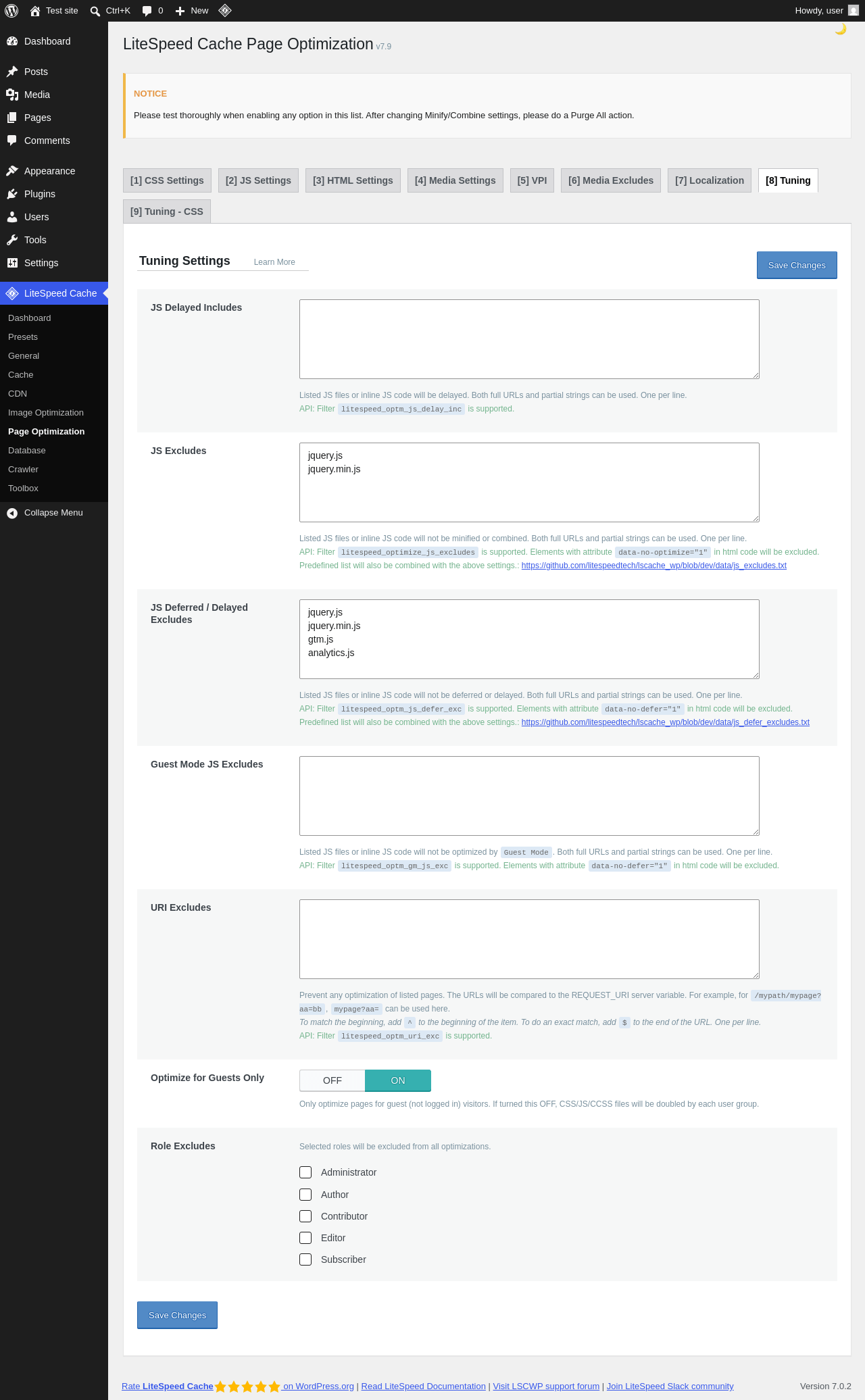Click bottom Save Changes button
This screenshot has width=865, height=1400.
(177, 1316)
